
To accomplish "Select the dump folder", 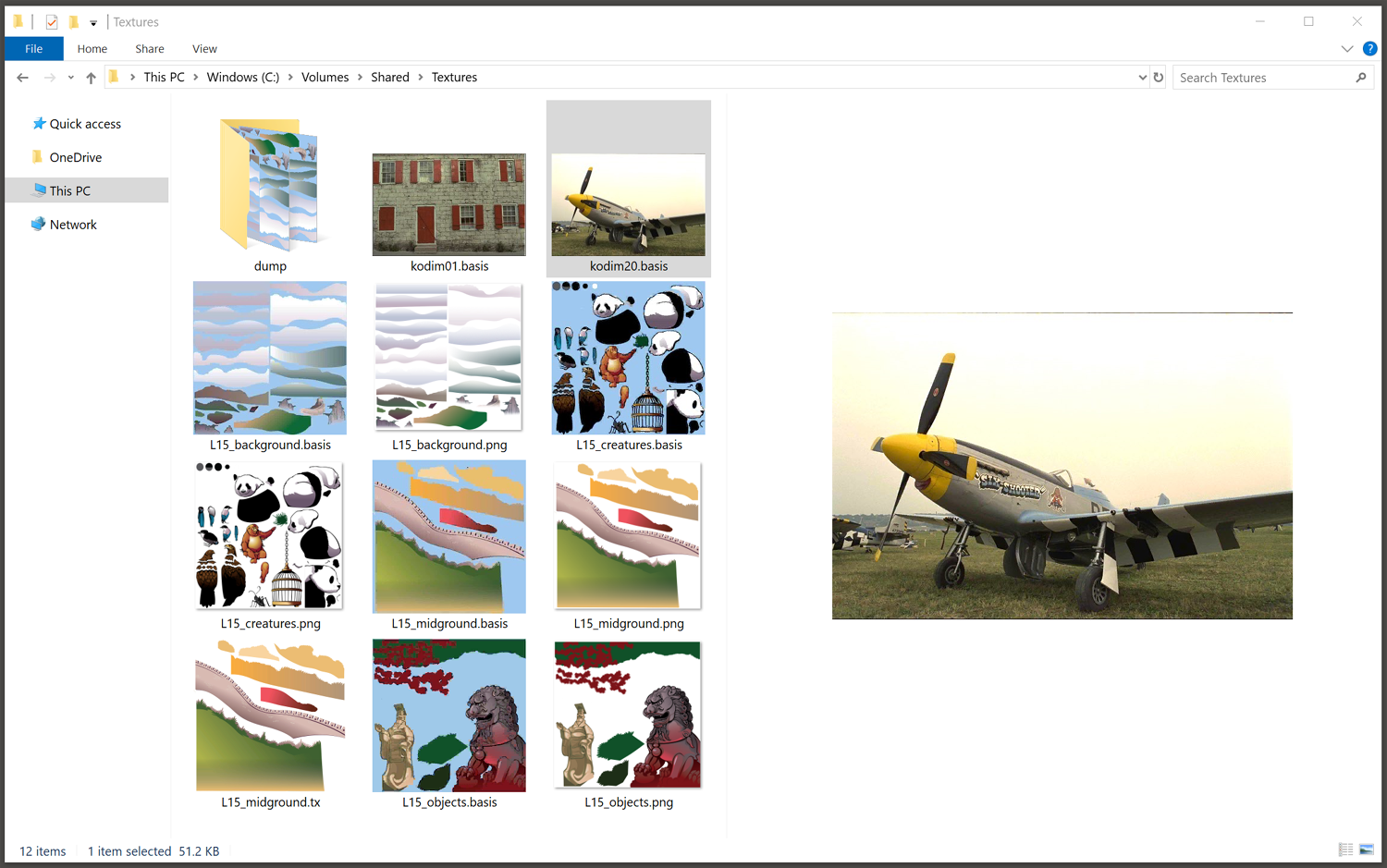I will pos(270,187).
